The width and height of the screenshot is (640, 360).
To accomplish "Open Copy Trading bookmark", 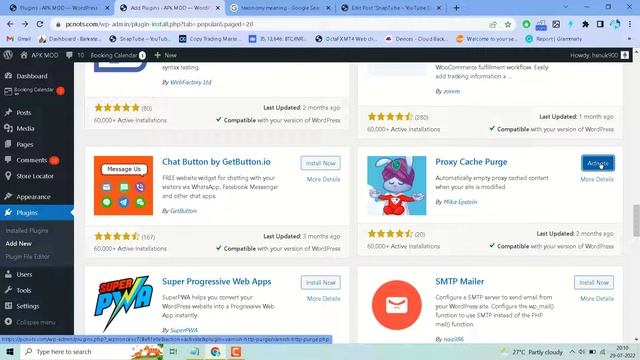I will pyautogui.click(x=210, y=39).
